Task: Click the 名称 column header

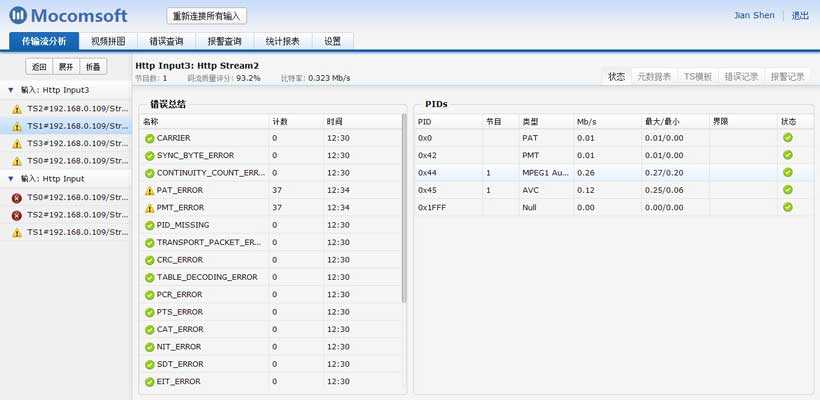Action: [204, 121]
